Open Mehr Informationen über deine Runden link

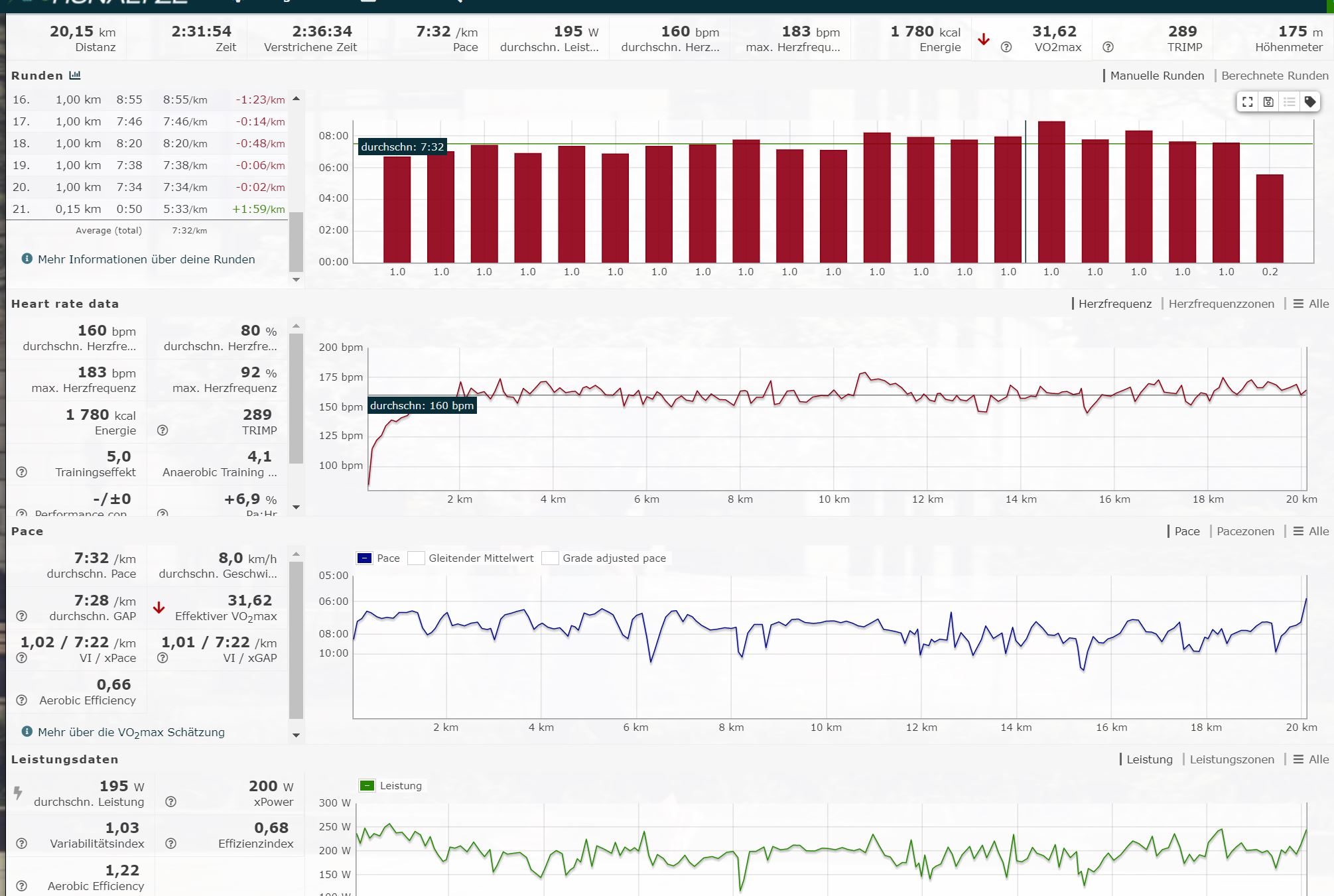tap(146, 259)
